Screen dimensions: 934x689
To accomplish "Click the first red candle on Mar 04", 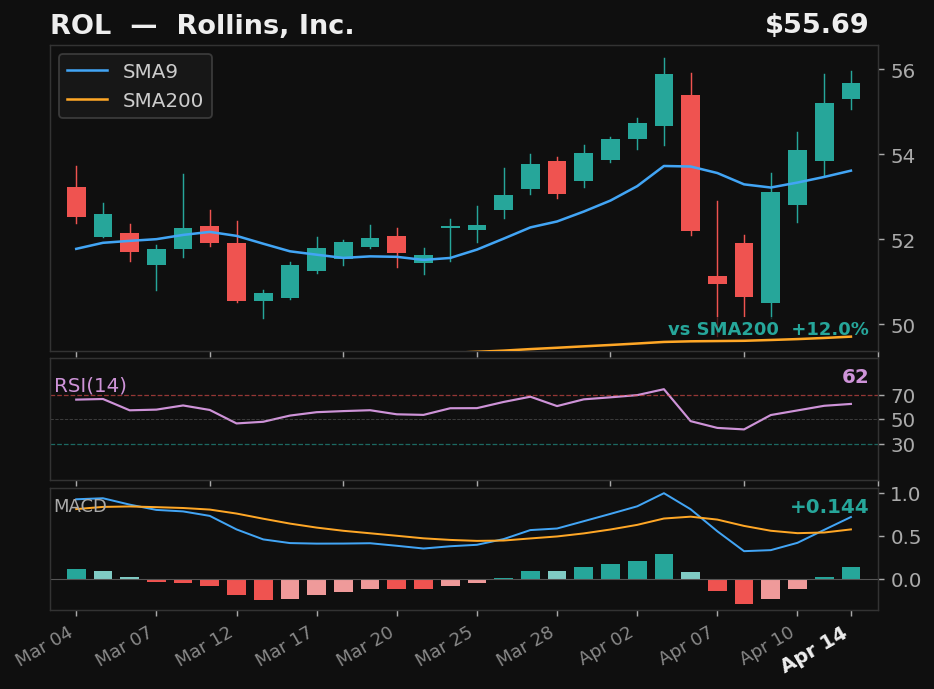I will pyautogui.click(x=76, y=202).
